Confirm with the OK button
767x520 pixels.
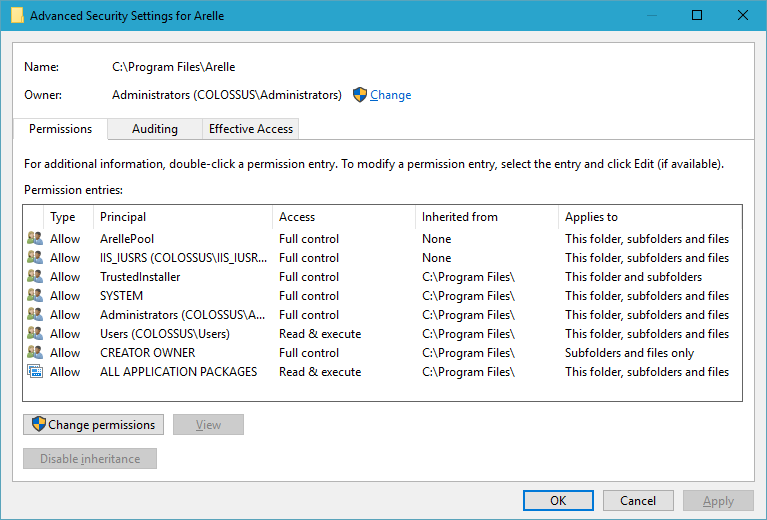(558, 500)
